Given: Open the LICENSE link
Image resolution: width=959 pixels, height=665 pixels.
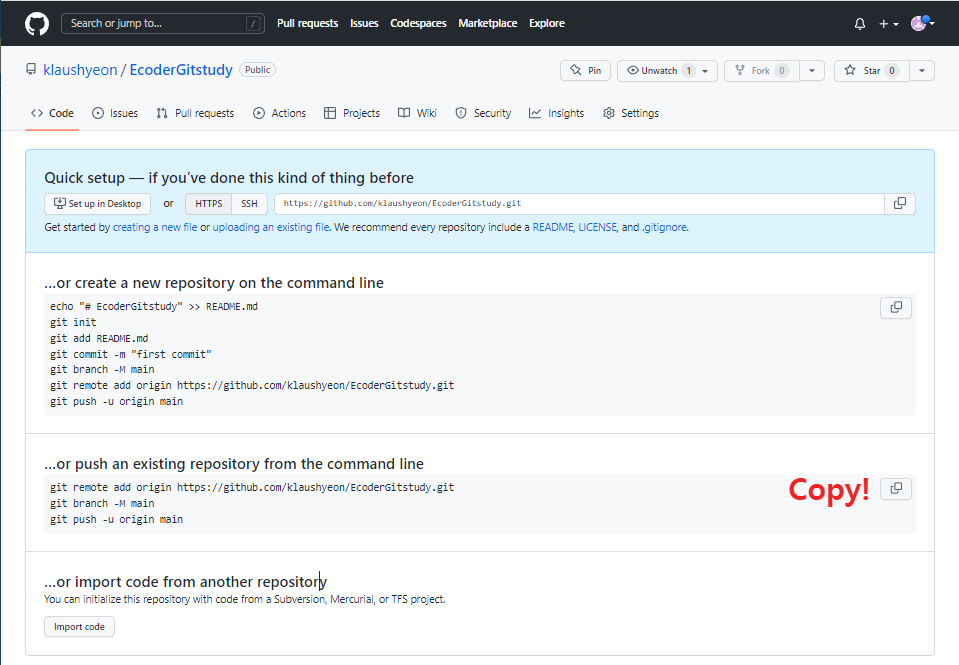Looking at the screenshot, I should click(597, 228).
